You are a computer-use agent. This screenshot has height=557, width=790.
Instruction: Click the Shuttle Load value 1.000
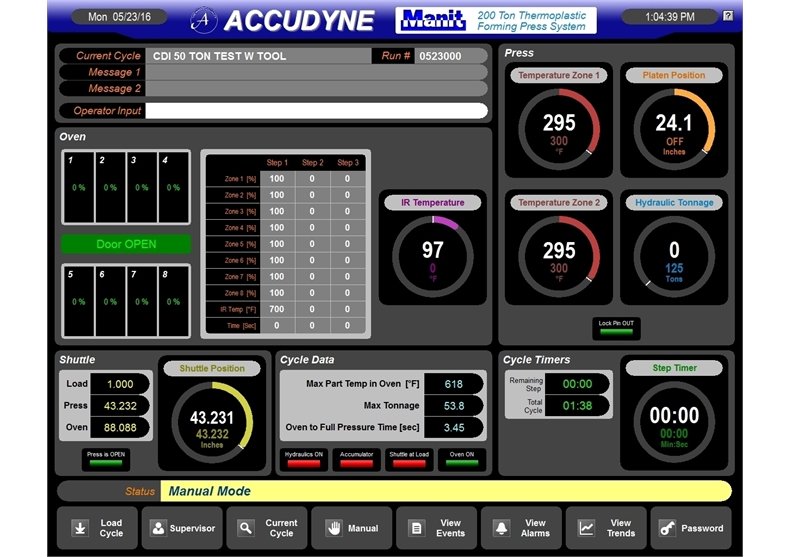click(120, 384)
